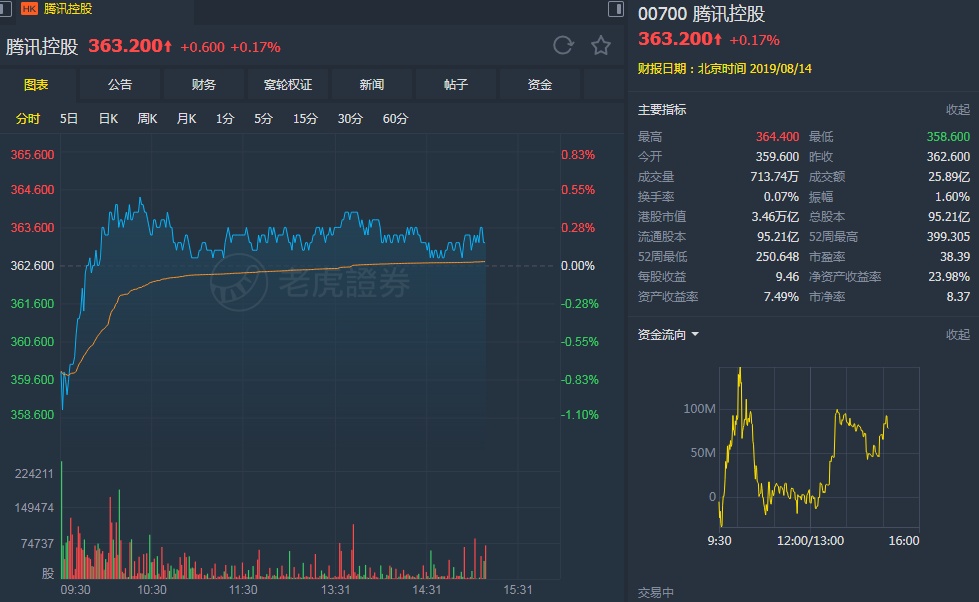
Task: Click the 100M label on fund-flow chart
Action: [x=699, y=408]
